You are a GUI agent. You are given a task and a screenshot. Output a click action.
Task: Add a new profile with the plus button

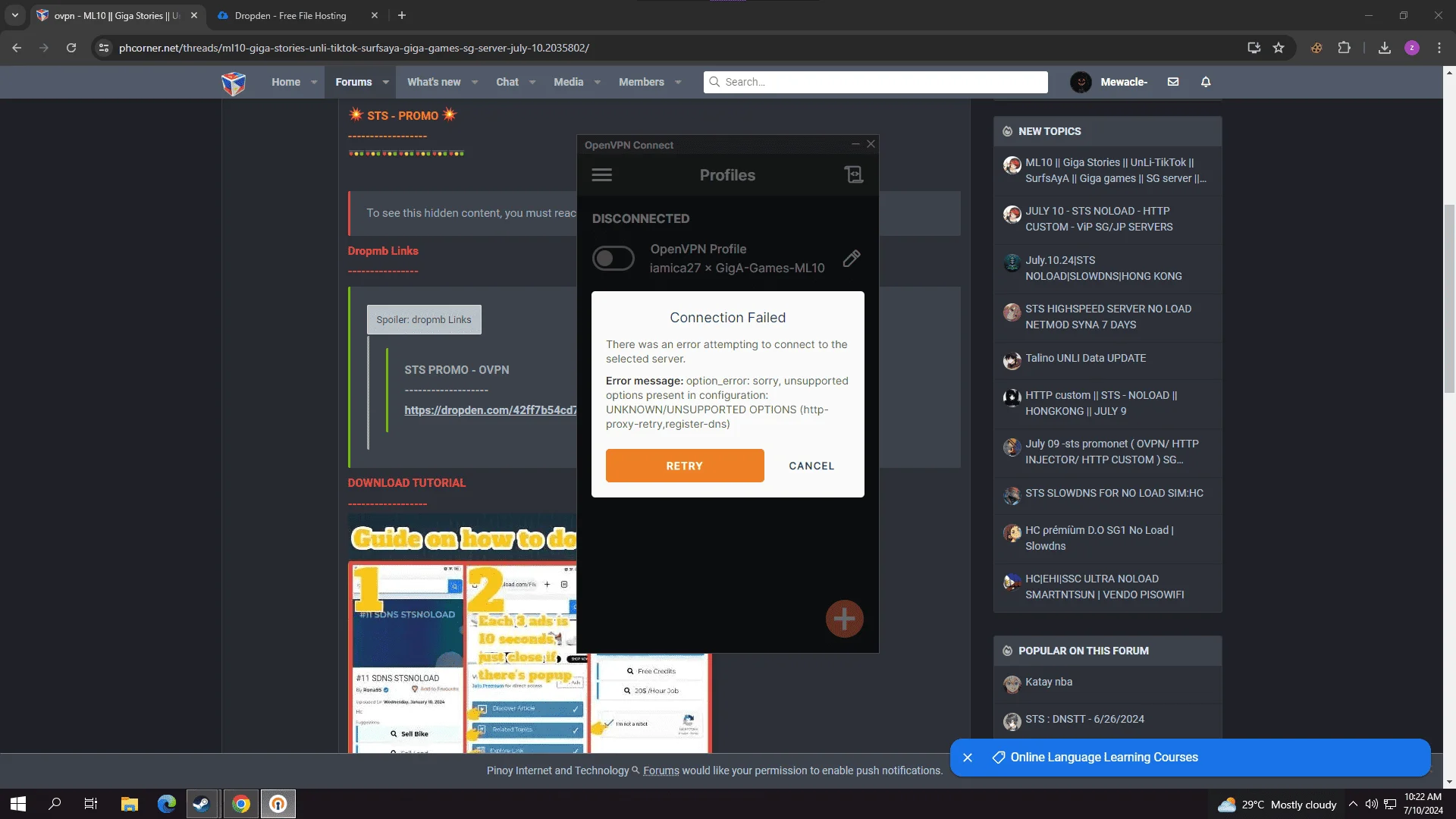tap(844, 619)
